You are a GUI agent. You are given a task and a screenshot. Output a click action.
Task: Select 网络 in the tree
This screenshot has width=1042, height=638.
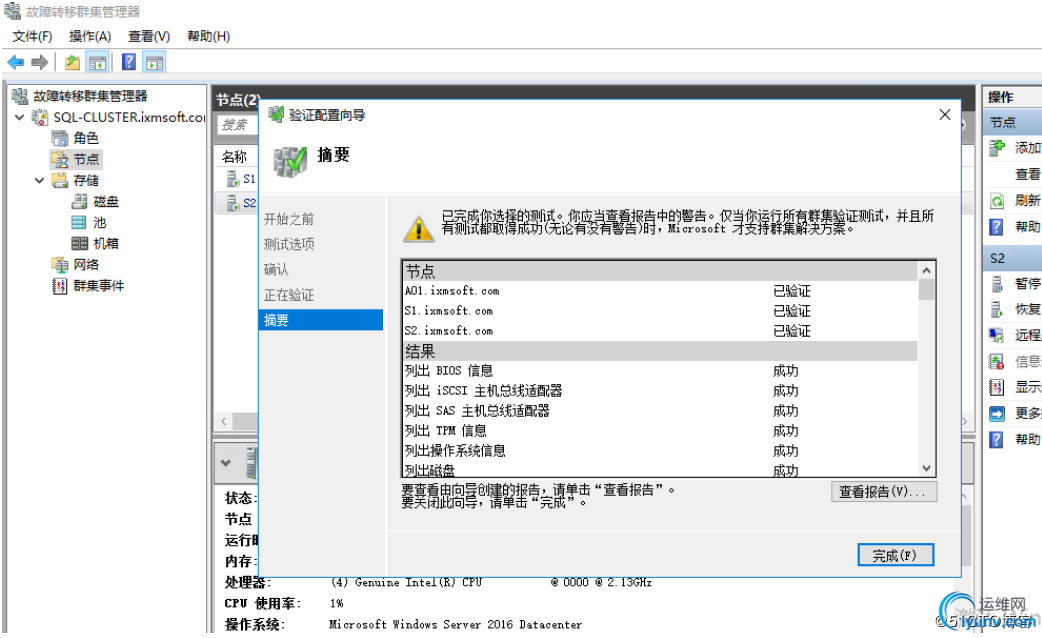[x=86, y=265]
